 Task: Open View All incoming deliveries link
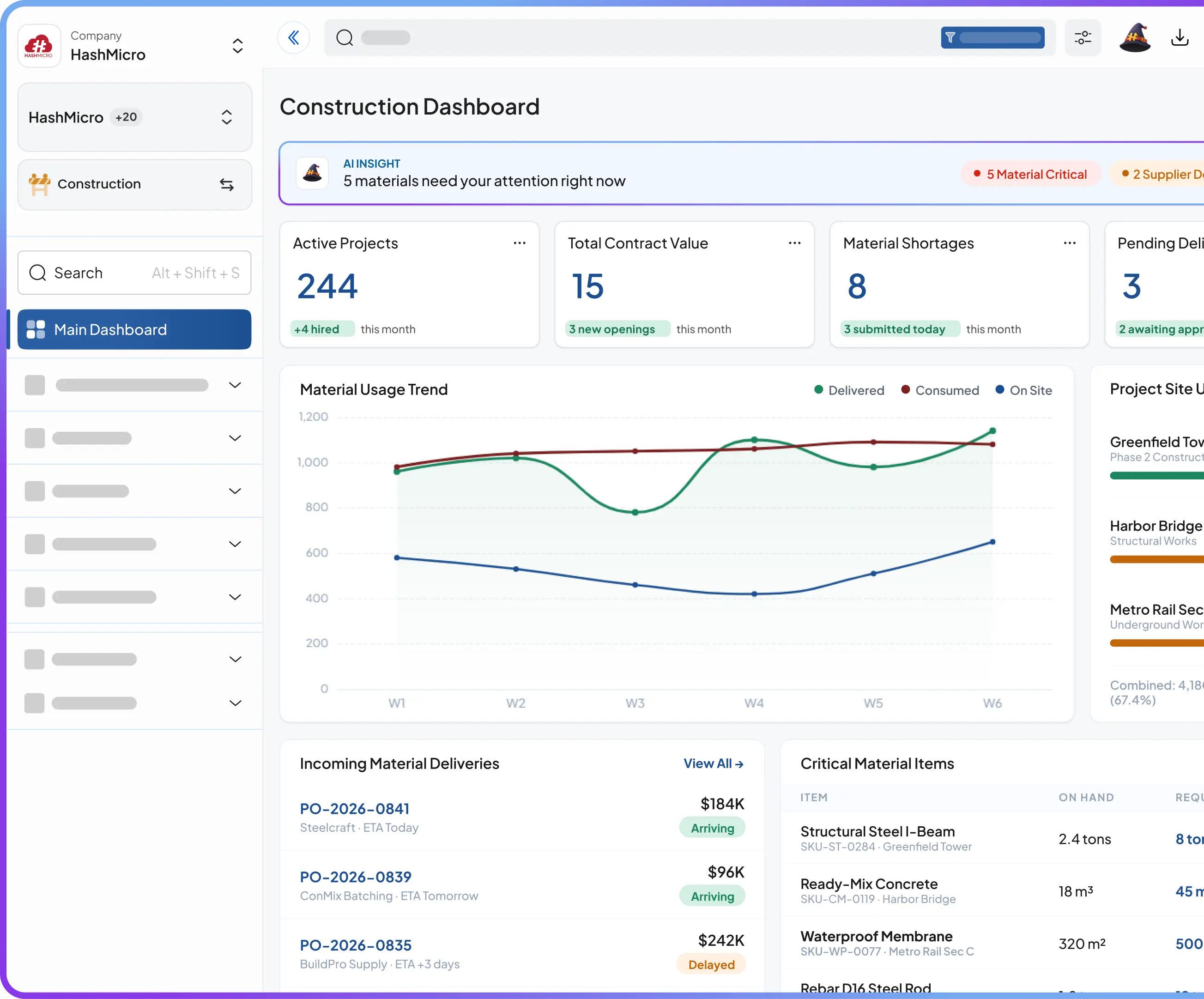[713, 764]
